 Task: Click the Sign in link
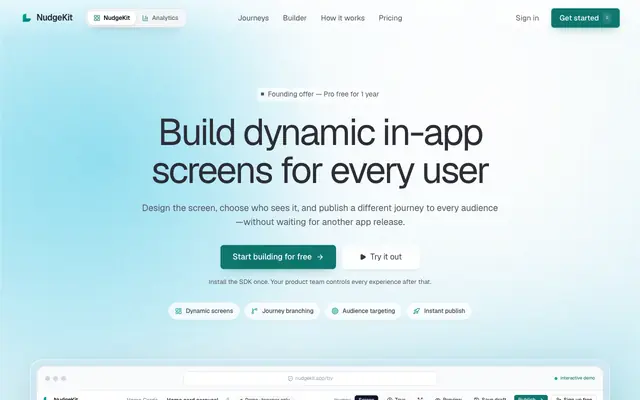(527, 18)
